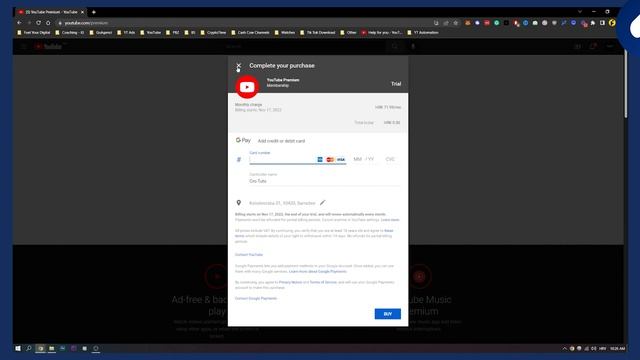Open a new browser tab
The height and width of the screenshot is (360, 640).
point(93,12)
